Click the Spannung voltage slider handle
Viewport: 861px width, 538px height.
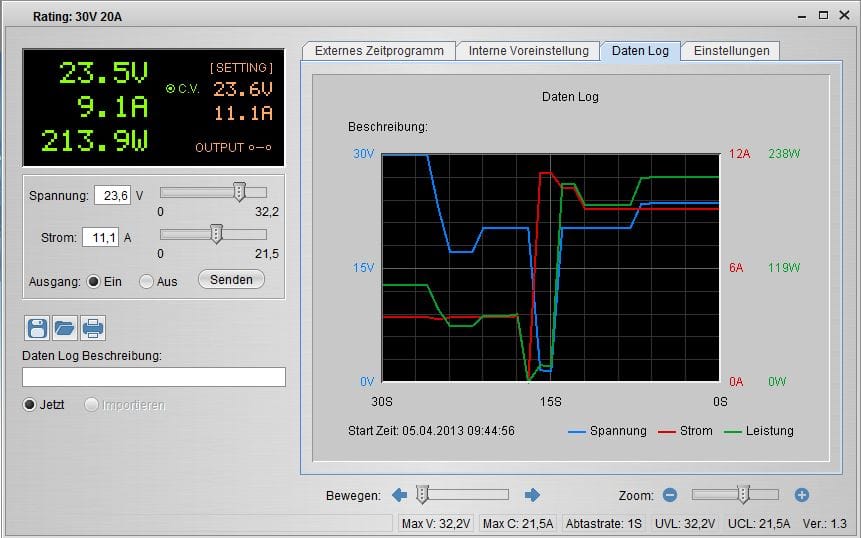coord(239,192)
